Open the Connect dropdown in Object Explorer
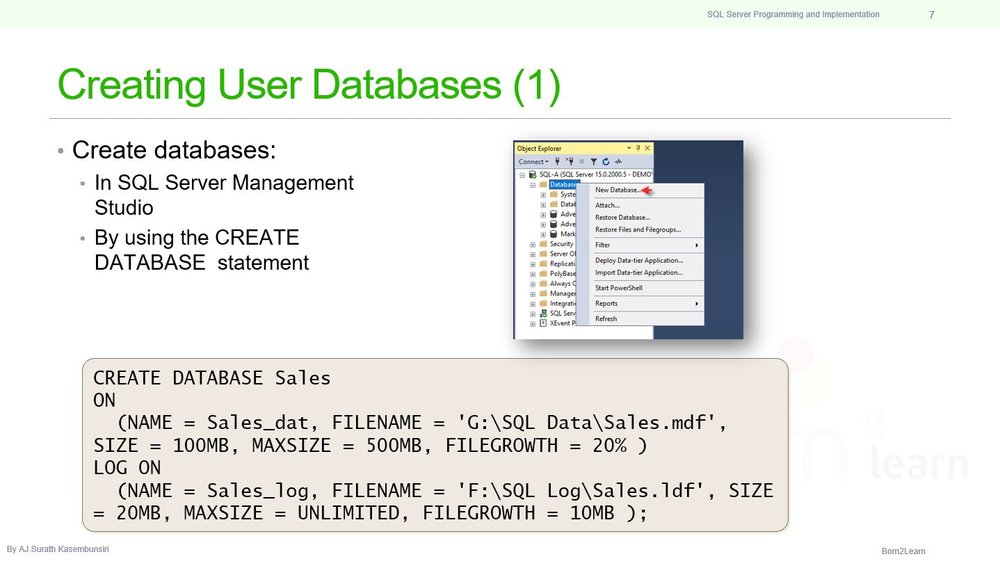 point(533,162)
